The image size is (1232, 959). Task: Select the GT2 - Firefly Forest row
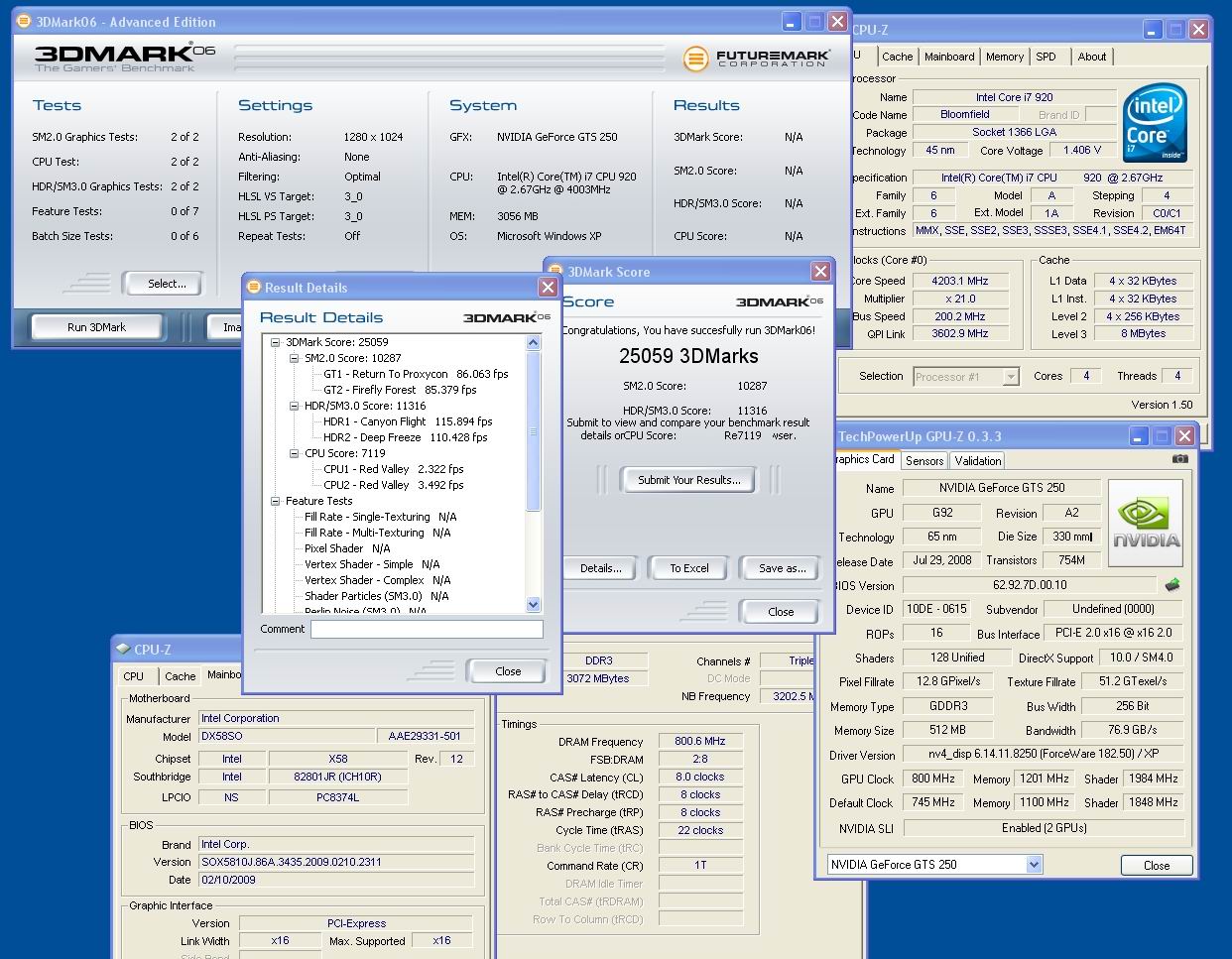tap(400, 390)
